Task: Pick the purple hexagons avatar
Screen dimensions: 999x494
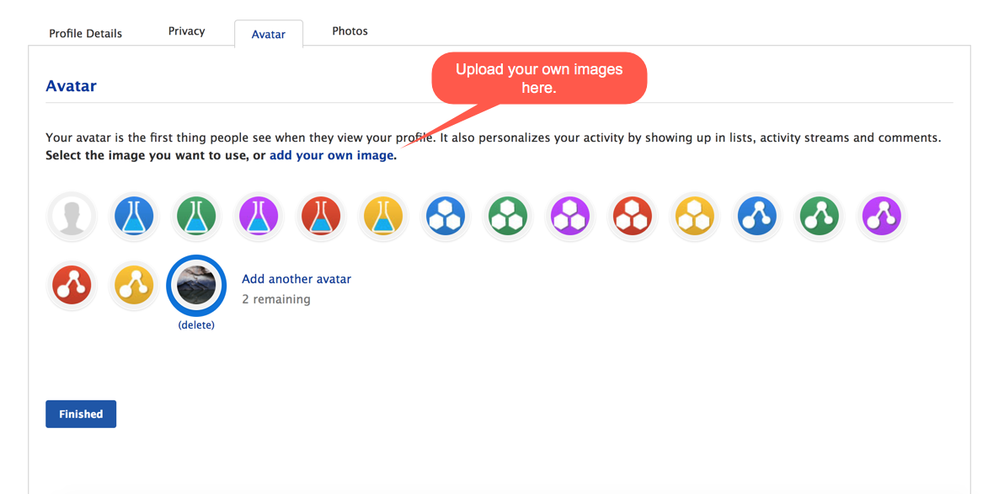Action: [x=570, y=216]
